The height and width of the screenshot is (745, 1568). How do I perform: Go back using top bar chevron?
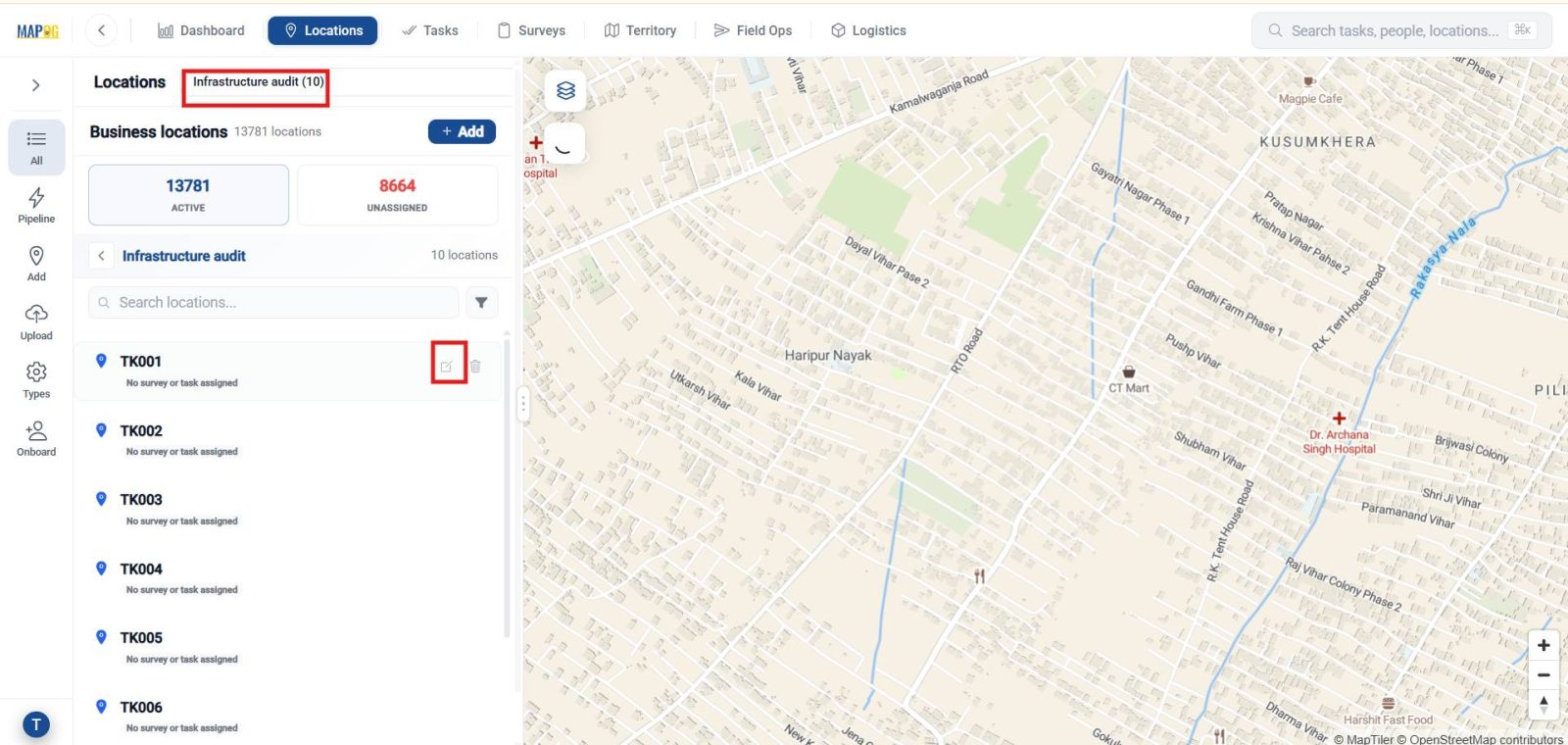(x=101, y=30)
